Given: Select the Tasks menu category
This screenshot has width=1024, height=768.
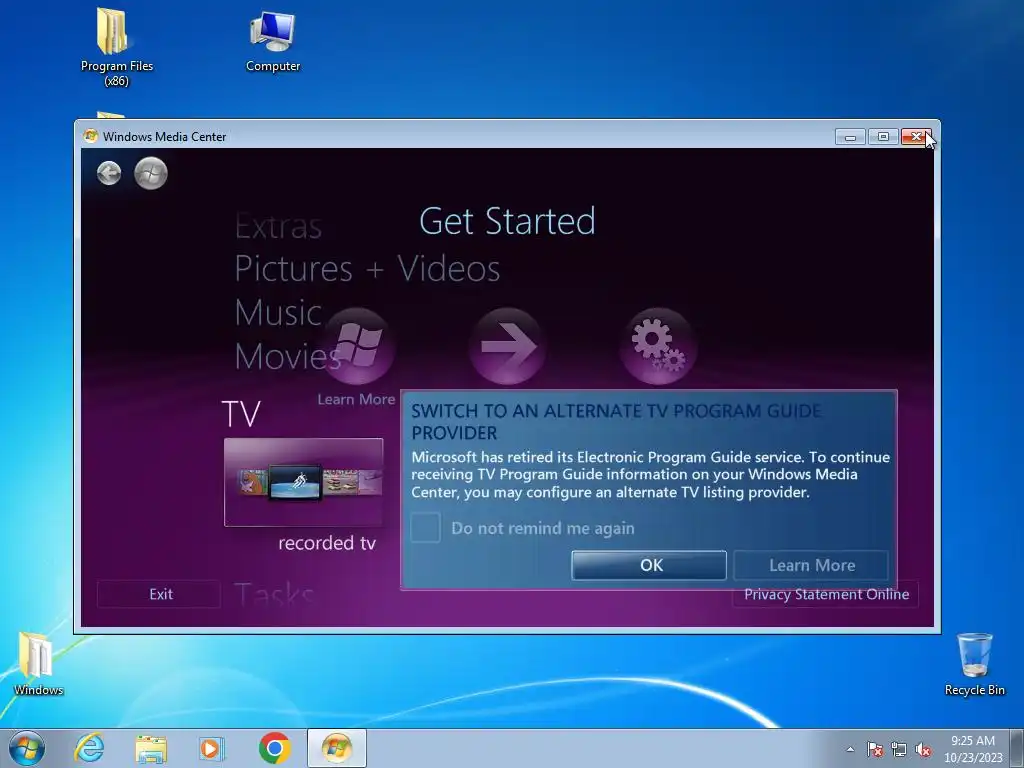Looking at the screenshot, I should pos(274,593).
